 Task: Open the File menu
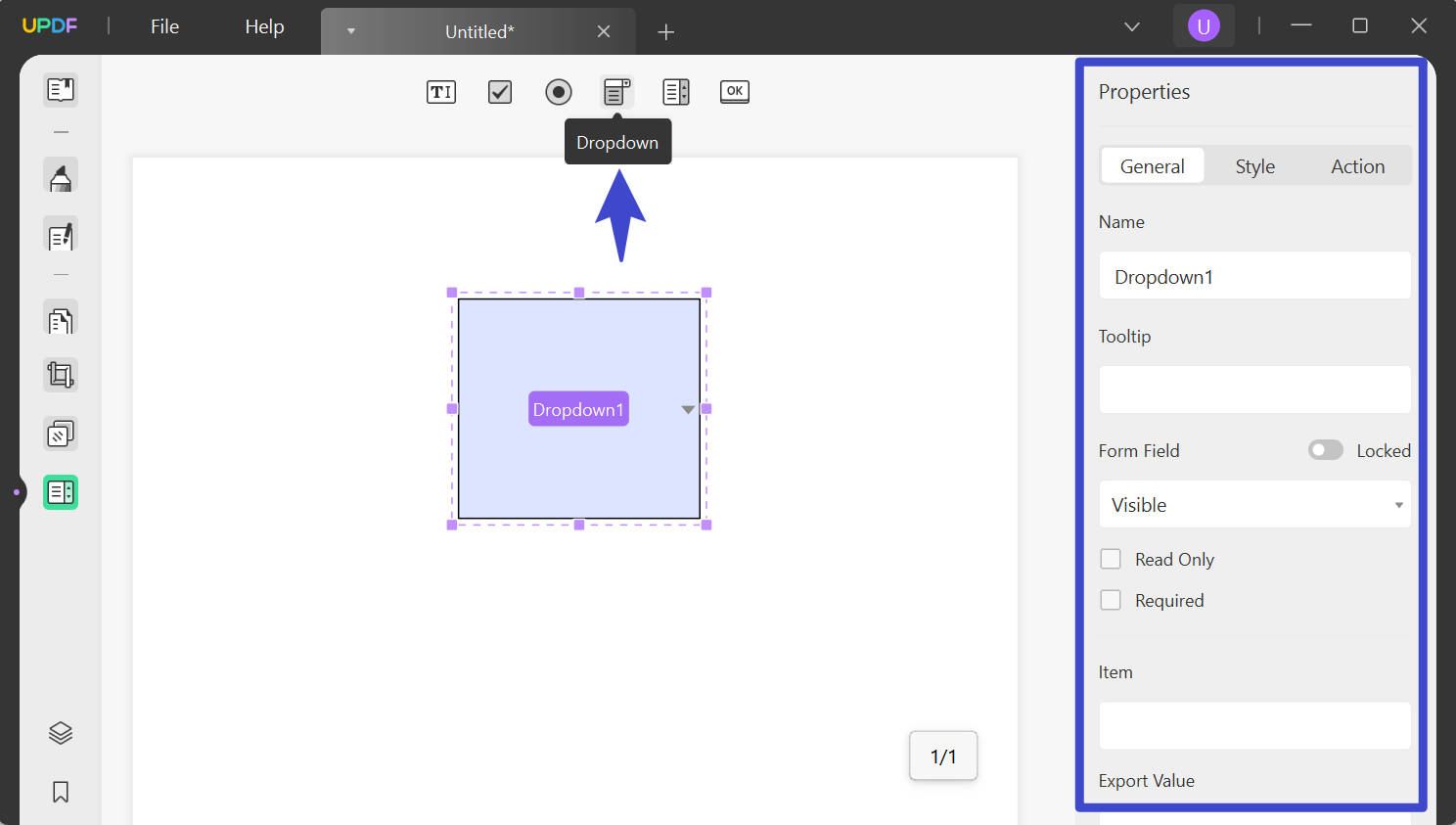pos(163,26)
